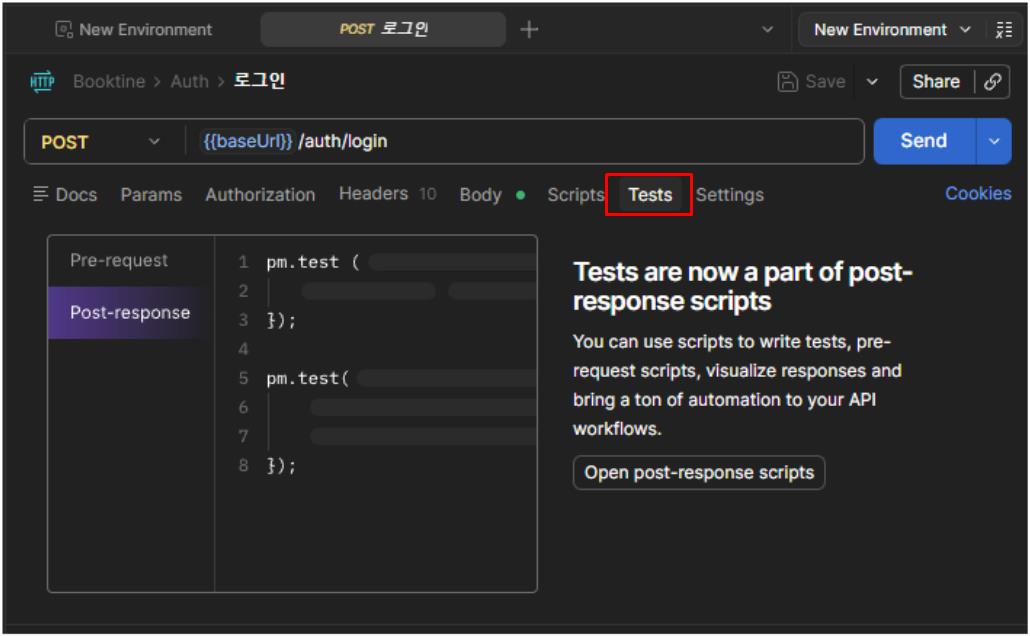Screen dimensions: 1030x636
Task: Expand the tab list chevron
Action: (767, 30)
